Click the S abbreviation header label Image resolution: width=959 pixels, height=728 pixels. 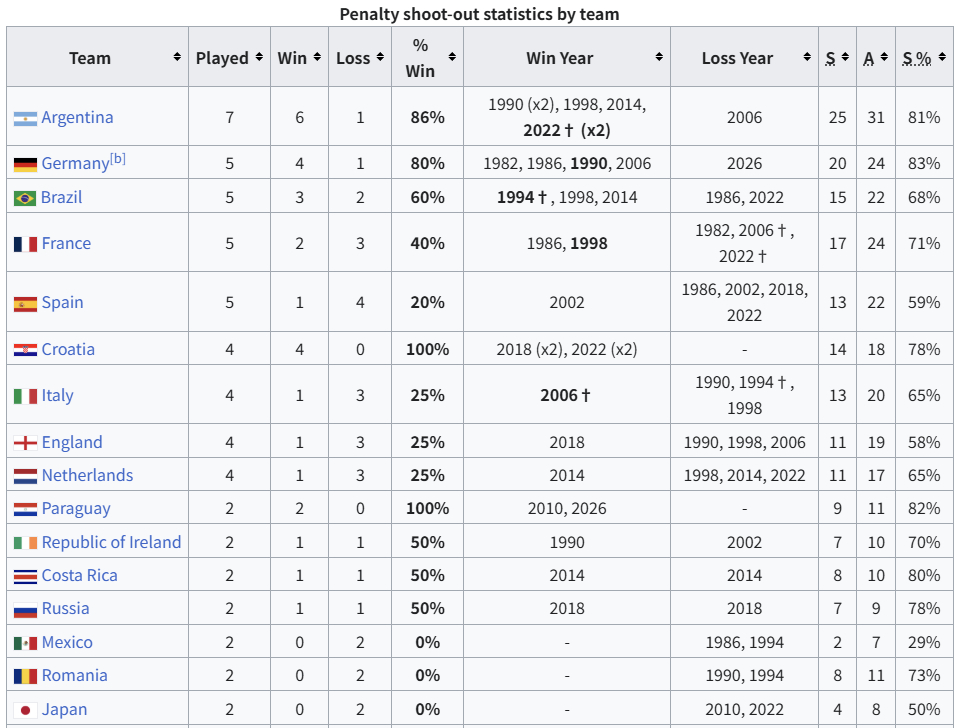[830, 58]
